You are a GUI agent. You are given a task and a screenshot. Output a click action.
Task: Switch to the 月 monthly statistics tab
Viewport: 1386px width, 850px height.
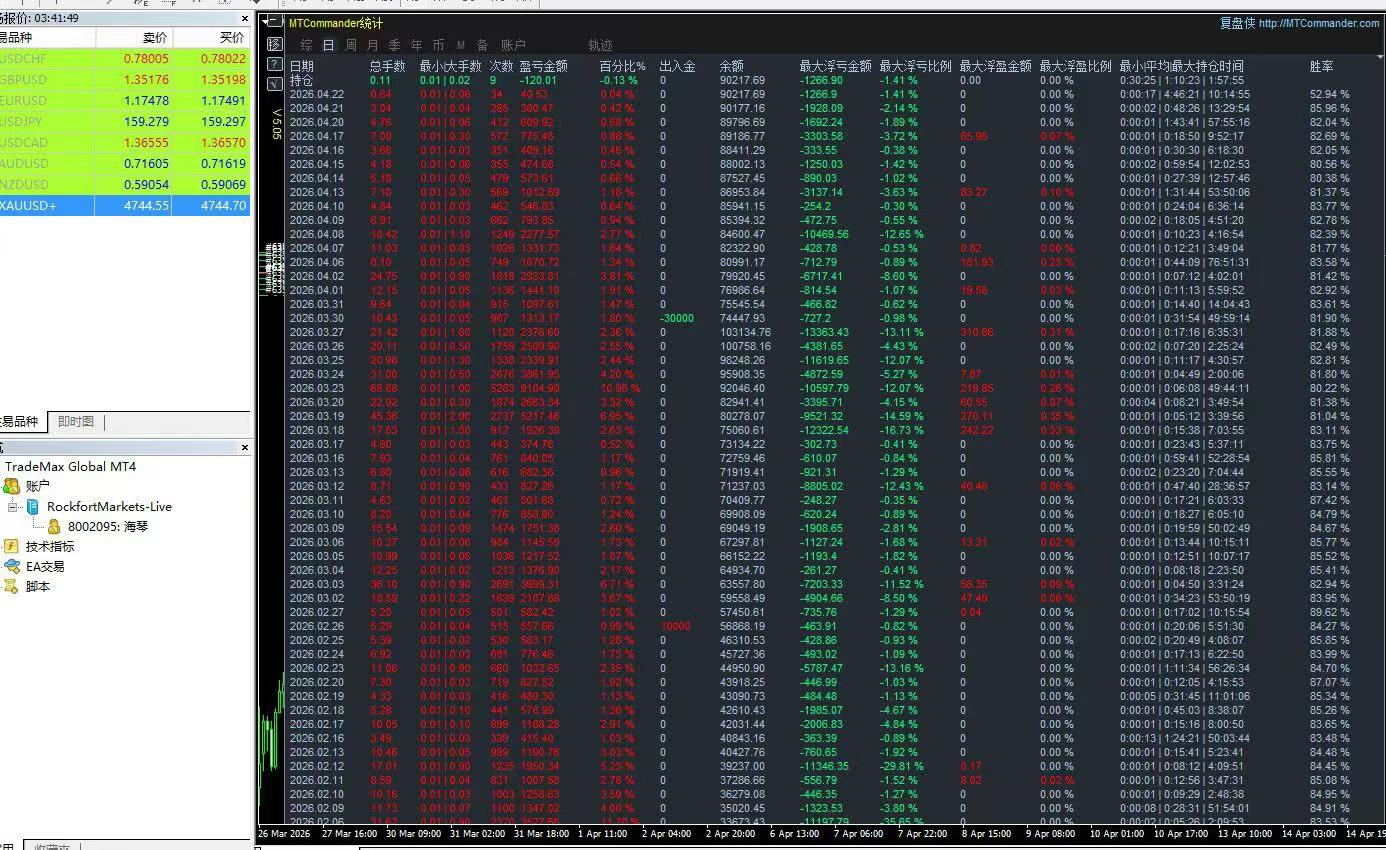[x=373, y=45]
